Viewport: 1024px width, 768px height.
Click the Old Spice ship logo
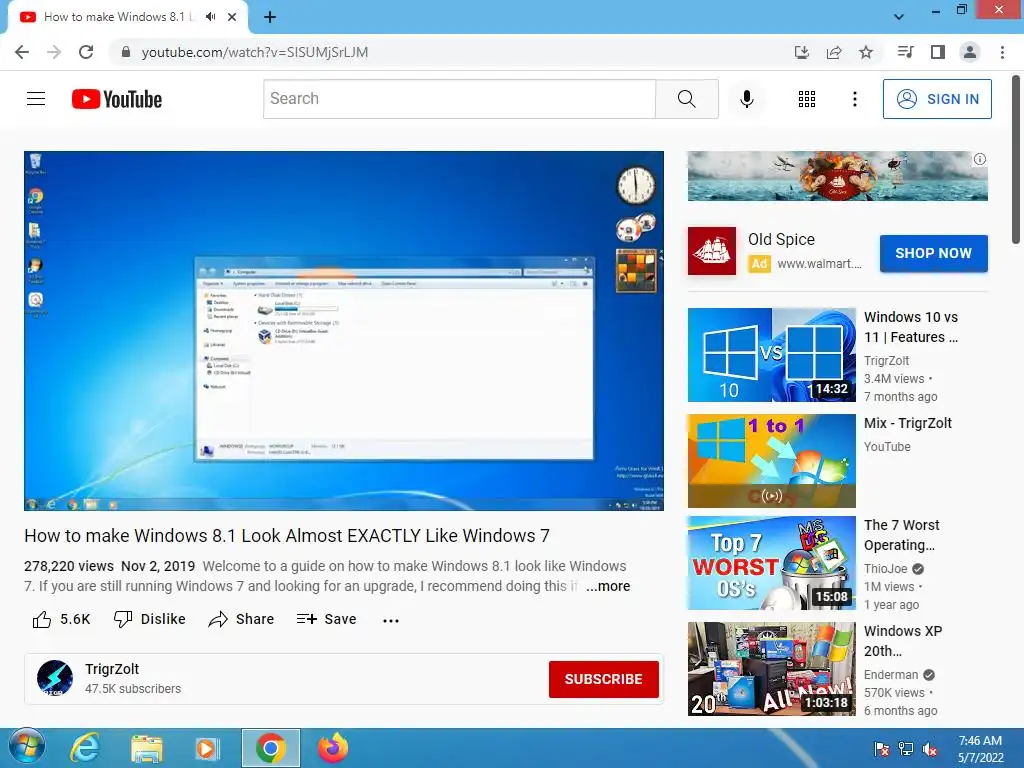[x=712, y=251]
